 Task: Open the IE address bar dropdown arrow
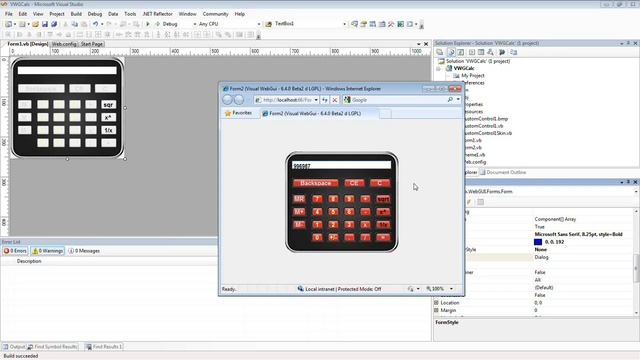[316, 100]
